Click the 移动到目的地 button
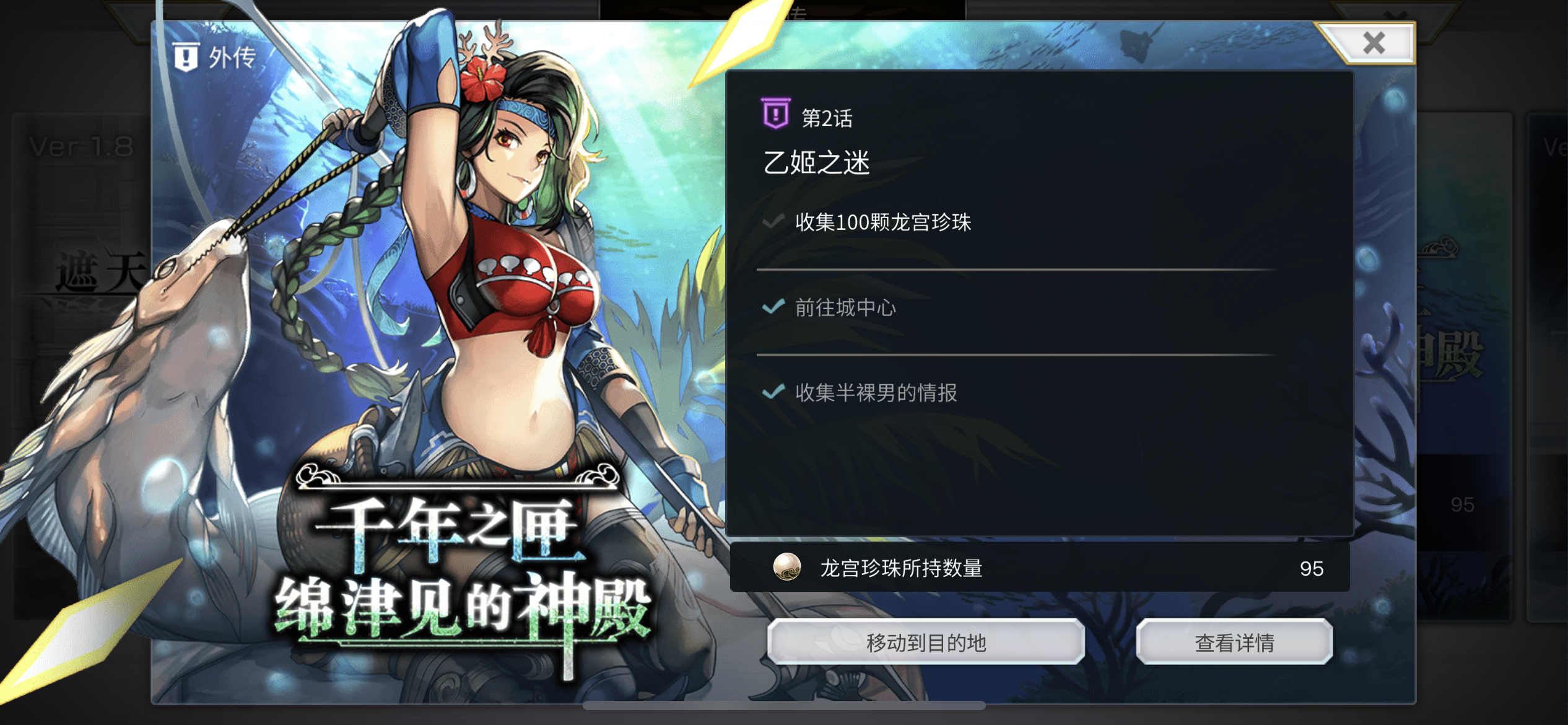Image resolution: width=1568 pixels, height=725 pixels. (x=926, y=642)
